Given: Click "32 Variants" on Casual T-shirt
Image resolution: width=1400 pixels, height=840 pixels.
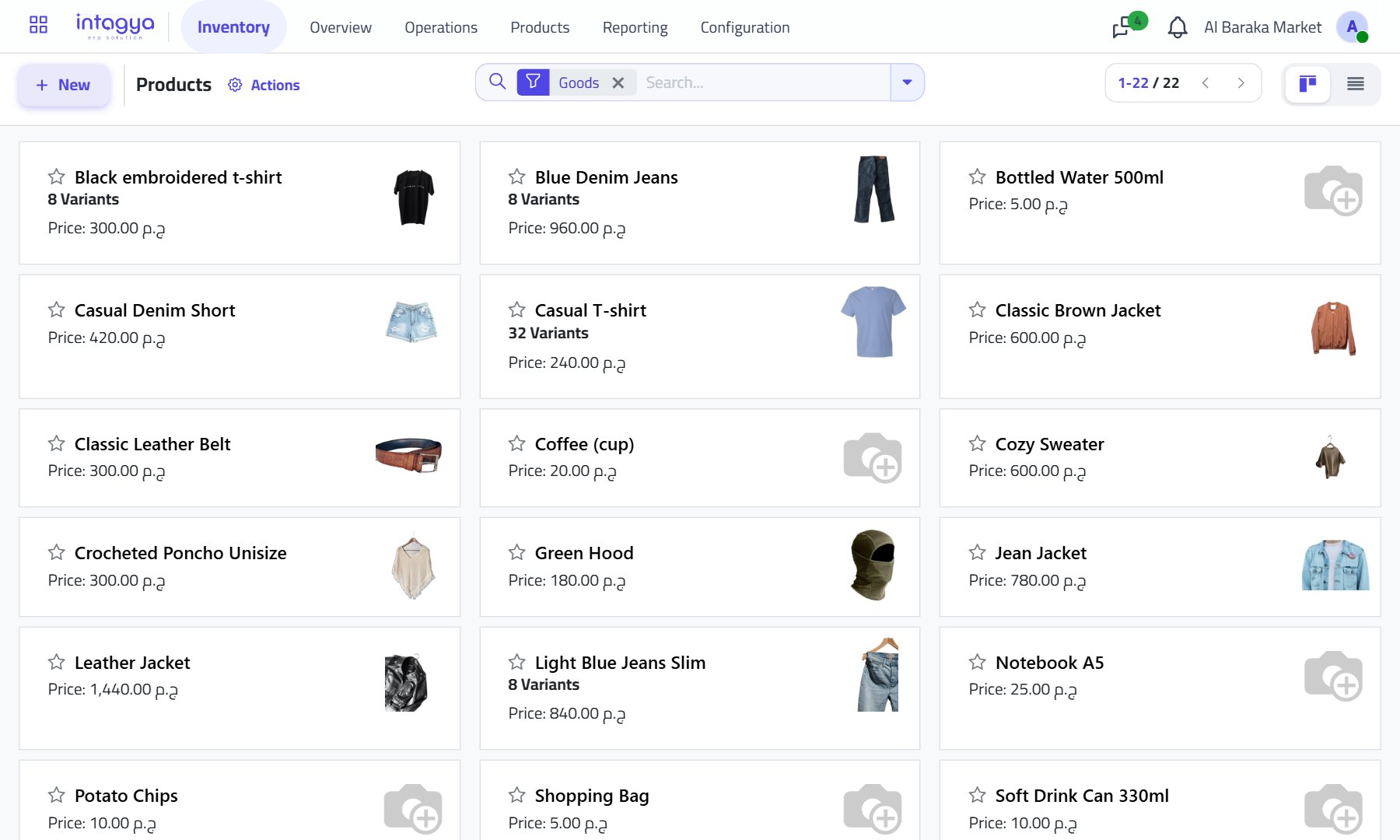Looking at the screenshot, I should (548, 333).
